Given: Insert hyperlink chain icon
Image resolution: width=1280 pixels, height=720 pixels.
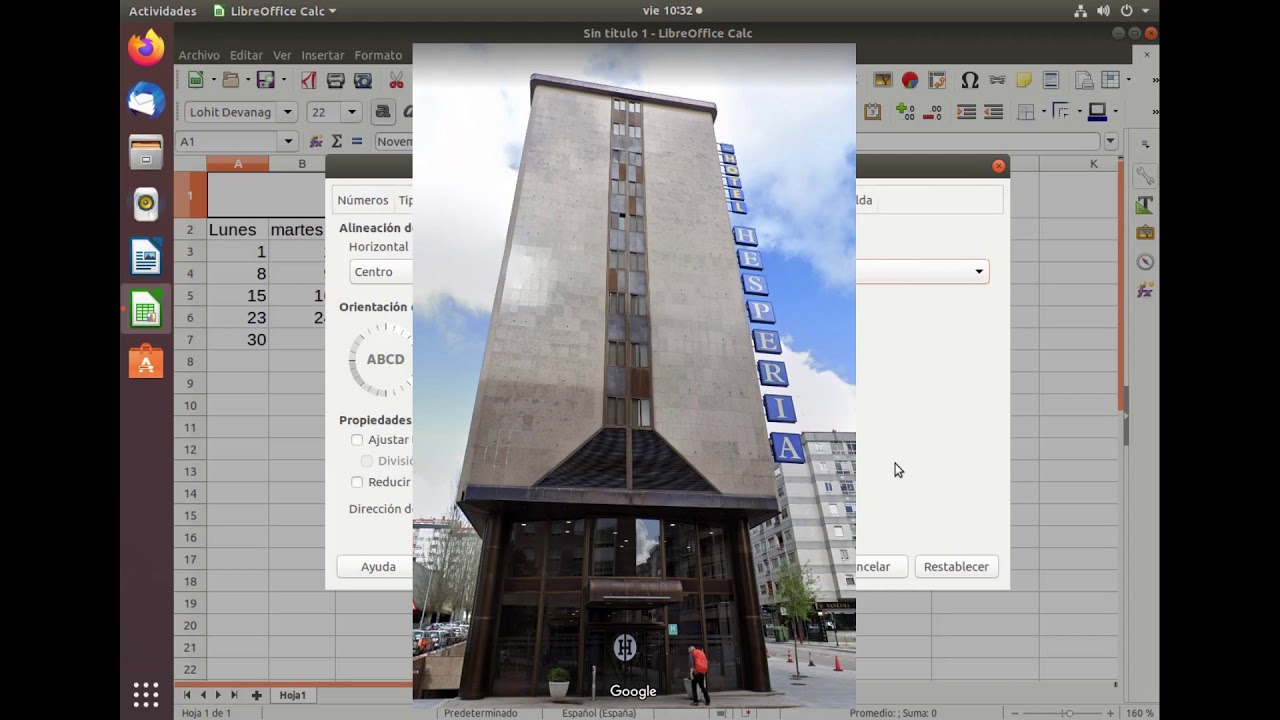Looking at the screenshot, I should click(x=997, y=80).
